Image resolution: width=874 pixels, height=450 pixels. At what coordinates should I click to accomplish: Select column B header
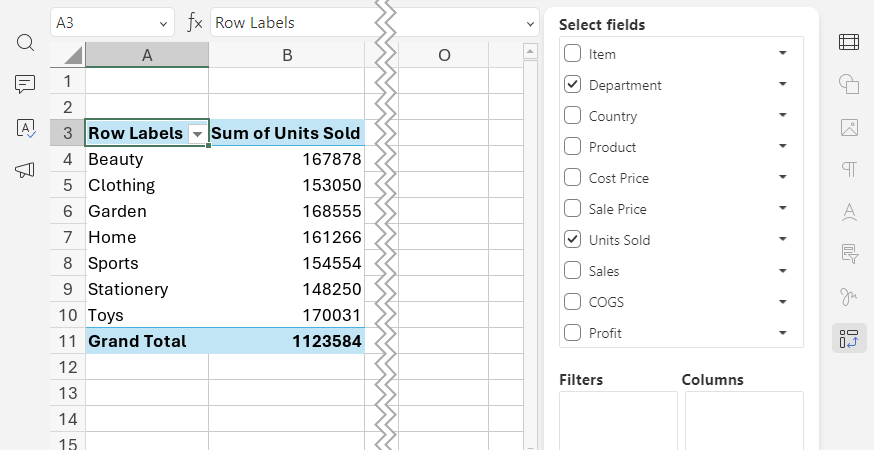[x=287, y=55]
